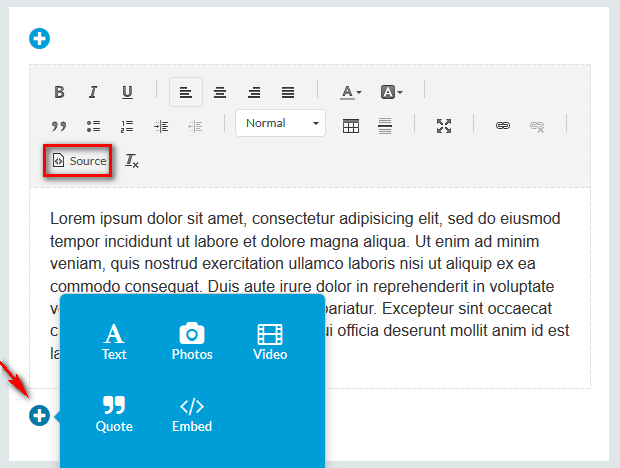620x468 pixels.
Task: Open the text color dropdown
Action: point(350,92)
